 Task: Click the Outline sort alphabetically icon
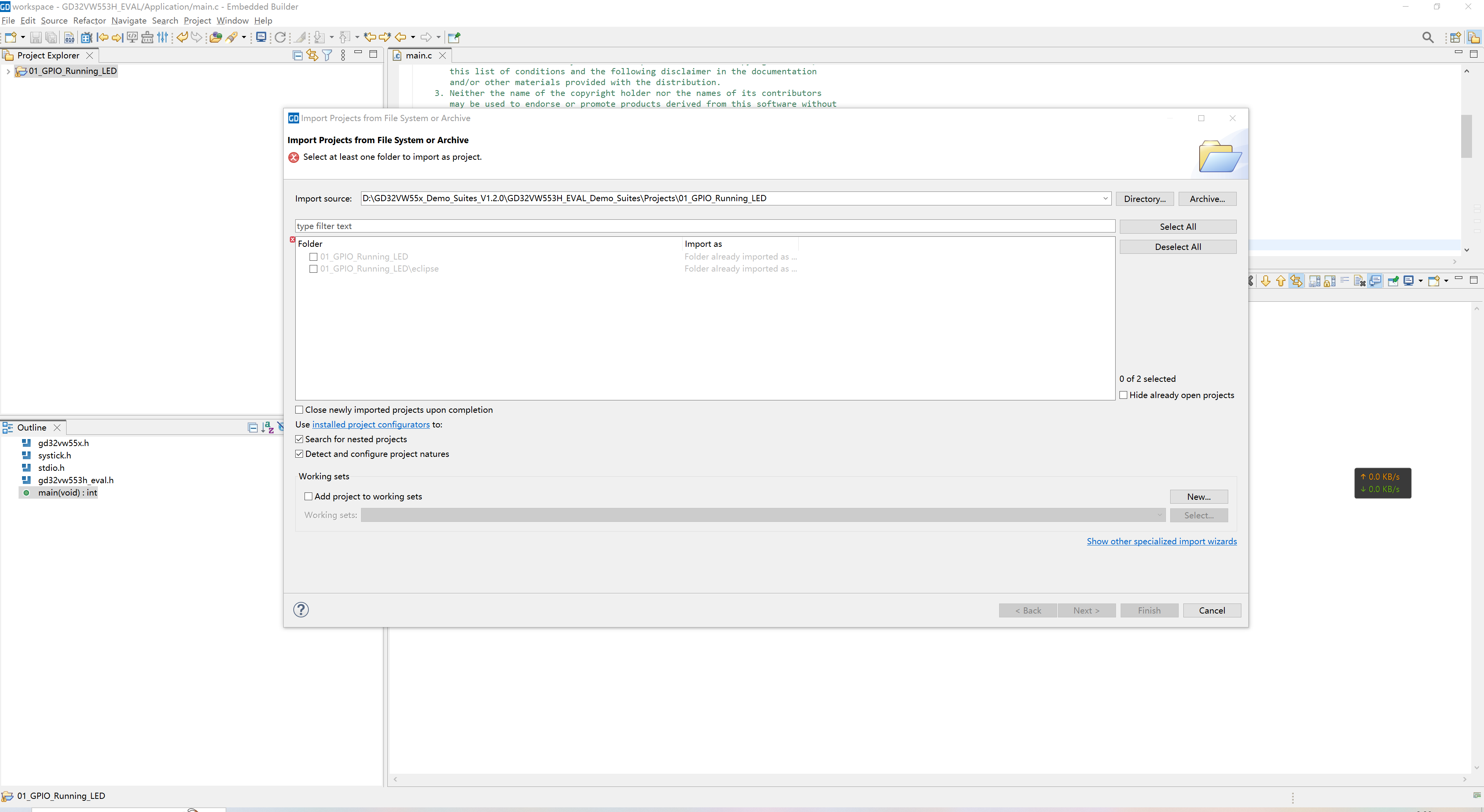[267, 427]
